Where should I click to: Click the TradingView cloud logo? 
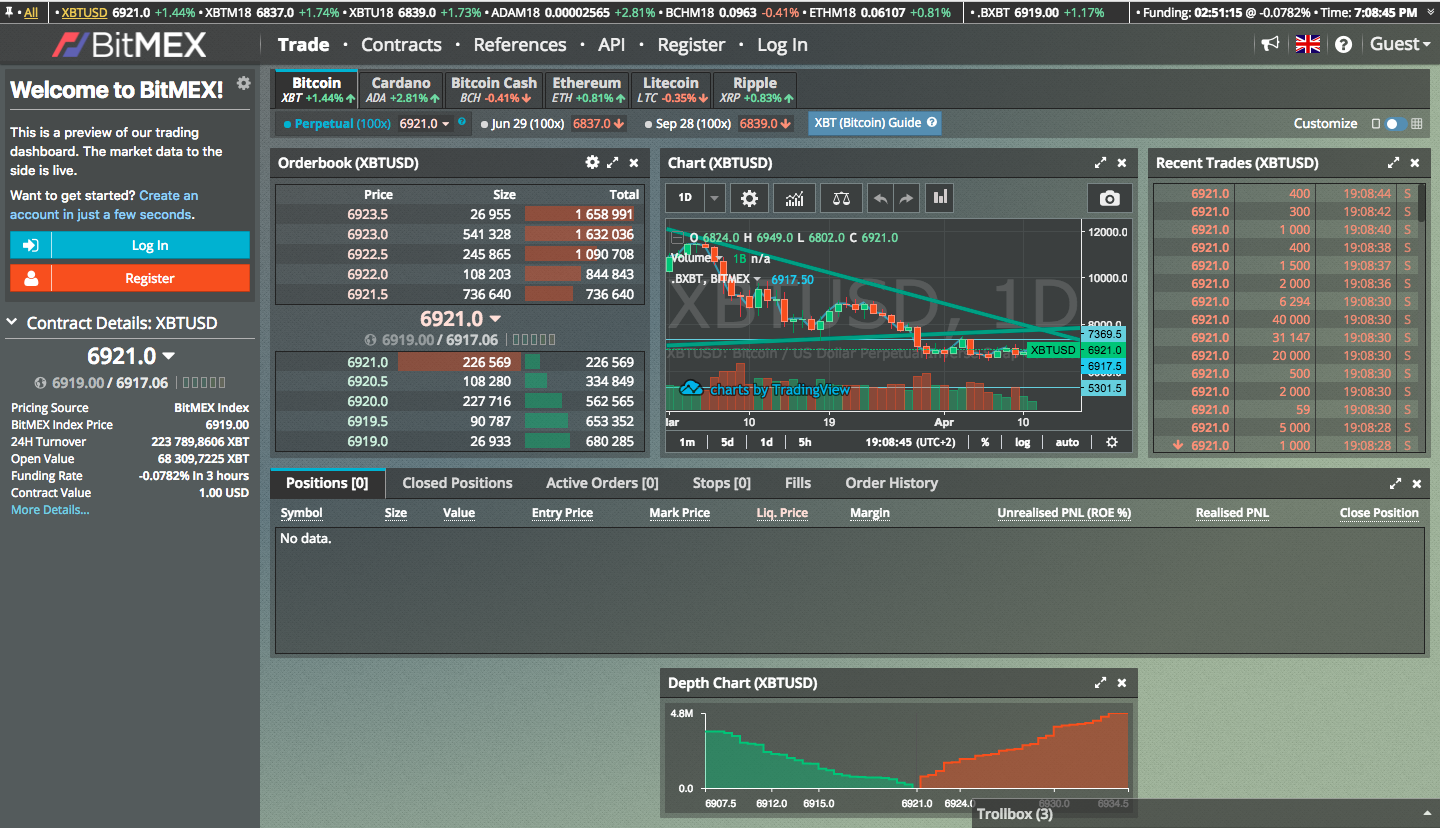(691, 388)
